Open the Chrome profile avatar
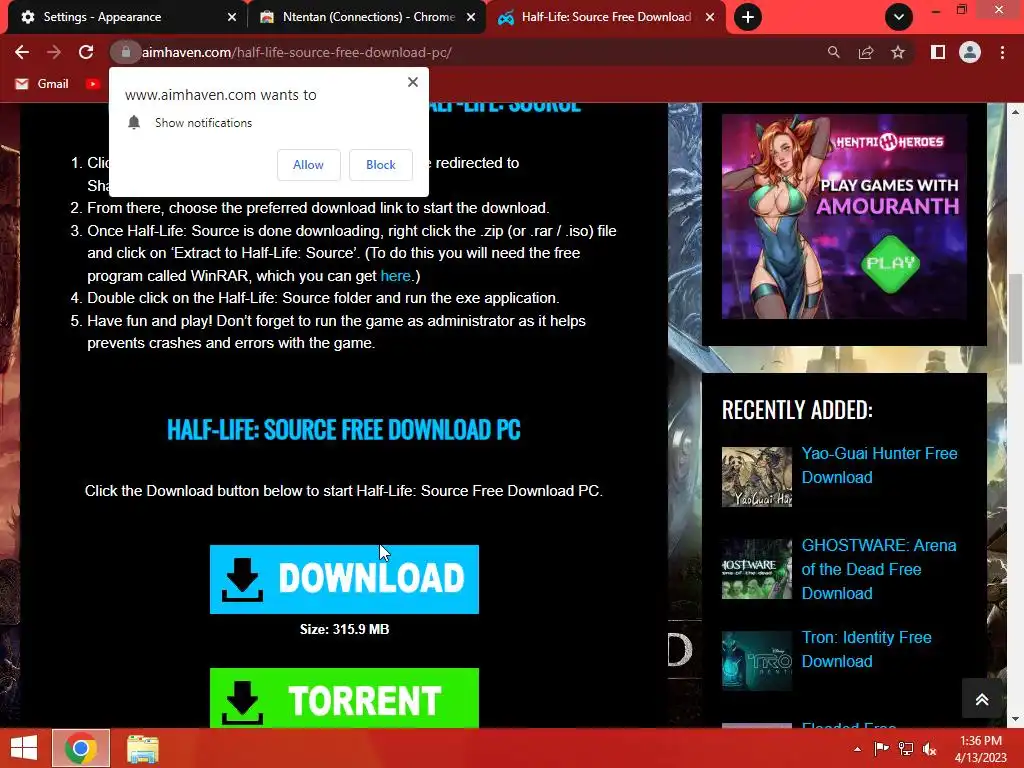The image size is (1024, 768). [970, 52]
